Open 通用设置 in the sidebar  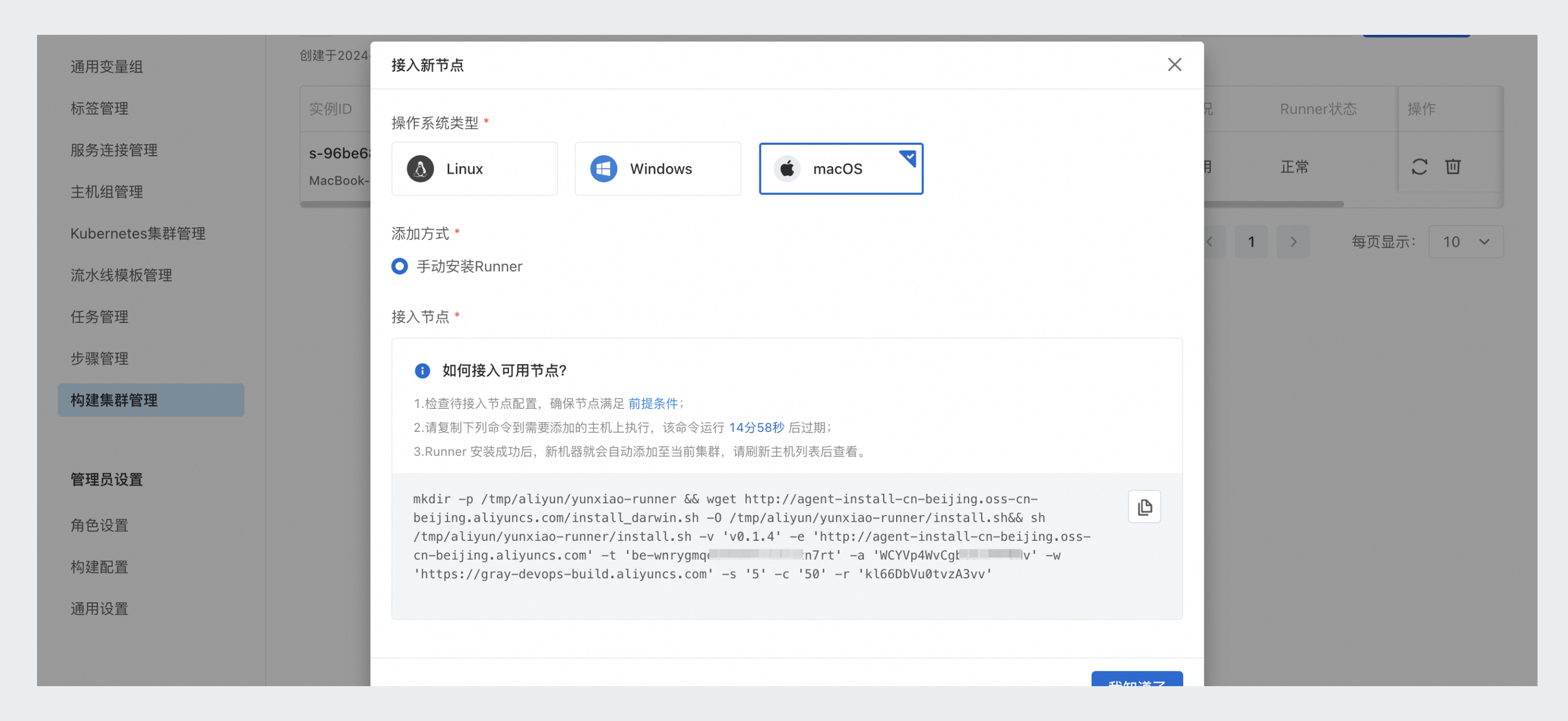pyautogui.click(x=99, y=608)
